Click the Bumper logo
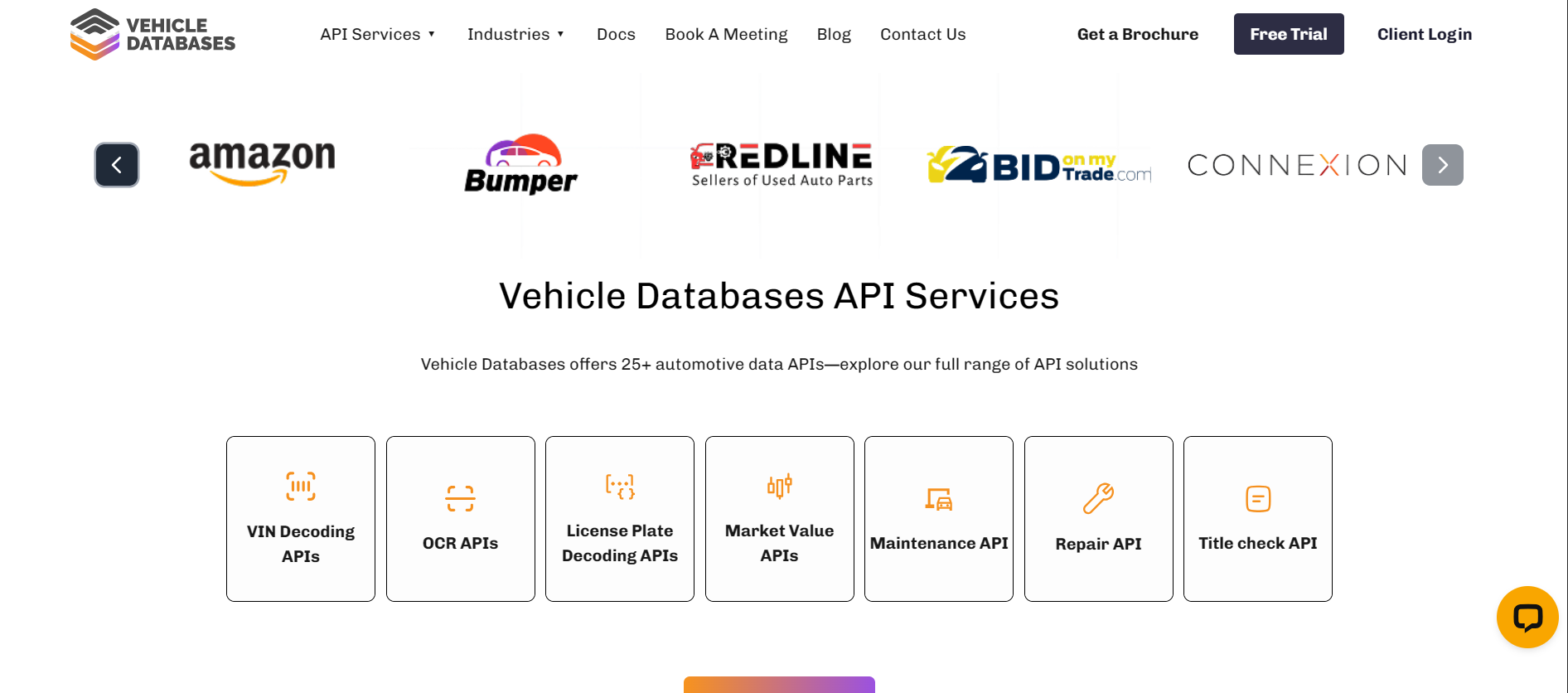Image resolution: width=1568 pixels, height=693 pixels. [520, 164]
